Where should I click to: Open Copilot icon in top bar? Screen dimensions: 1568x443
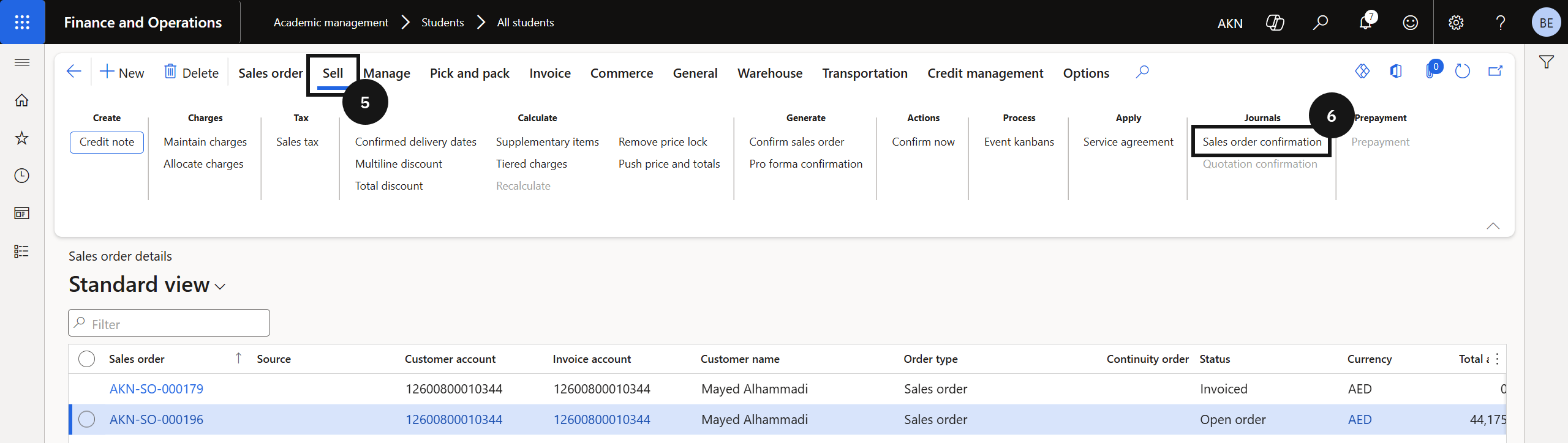[x=1275, y=23]
